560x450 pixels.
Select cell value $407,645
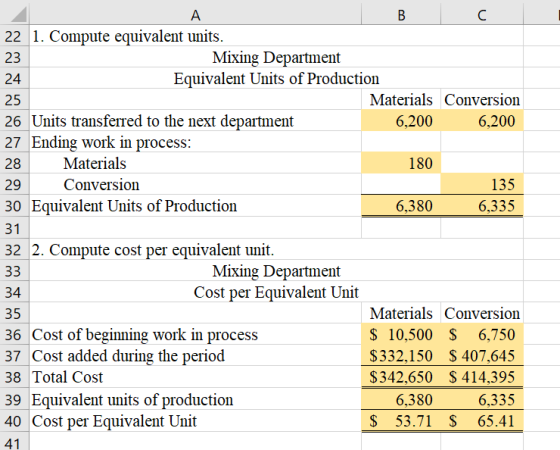(x=482, y=356)
